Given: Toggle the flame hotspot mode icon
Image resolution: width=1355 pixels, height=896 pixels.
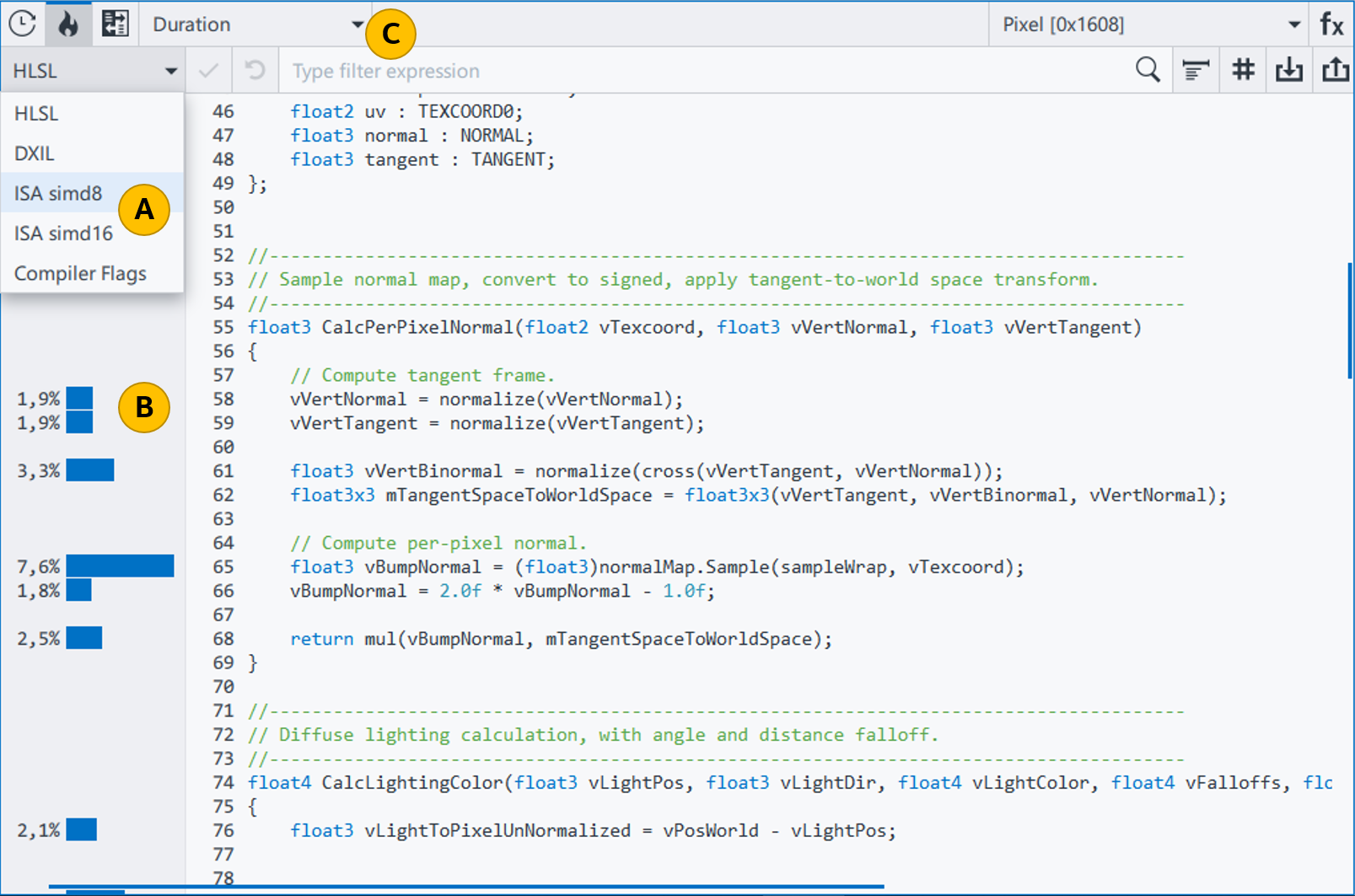Looking at the screenshot, I should click(68, 24).
